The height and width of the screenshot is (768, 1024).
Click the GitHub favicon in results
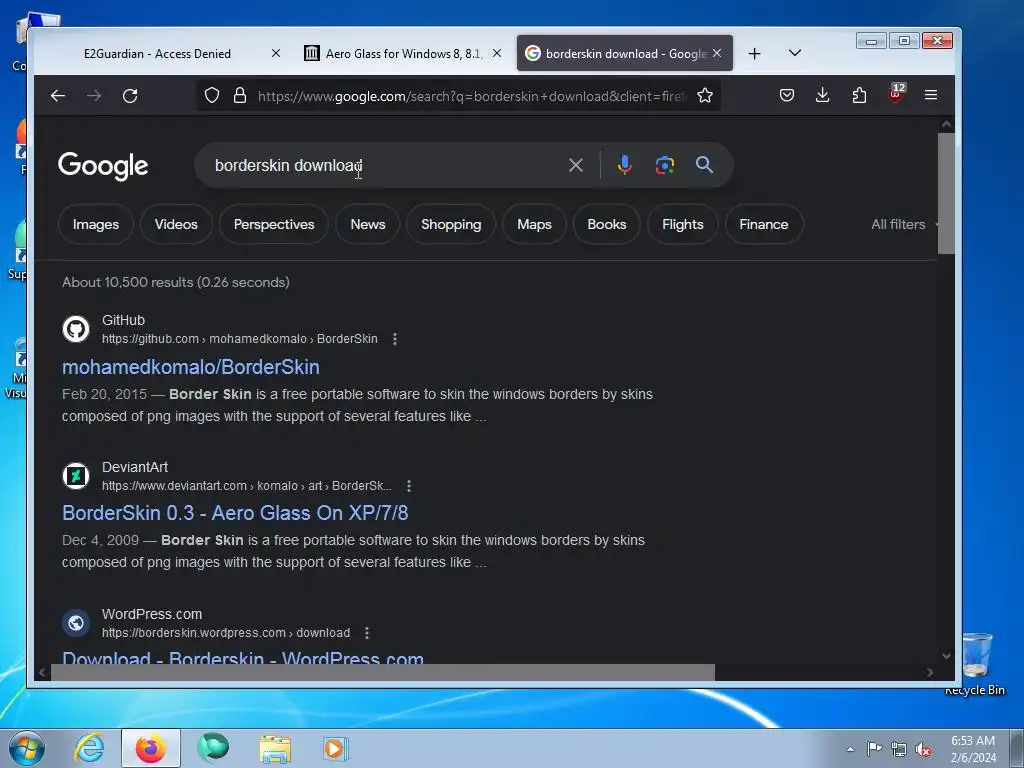point(76,328)
